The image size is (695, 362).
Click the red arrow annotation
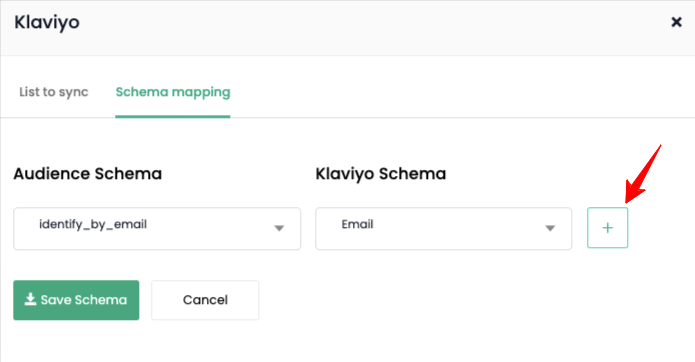(x=643, y=174)
